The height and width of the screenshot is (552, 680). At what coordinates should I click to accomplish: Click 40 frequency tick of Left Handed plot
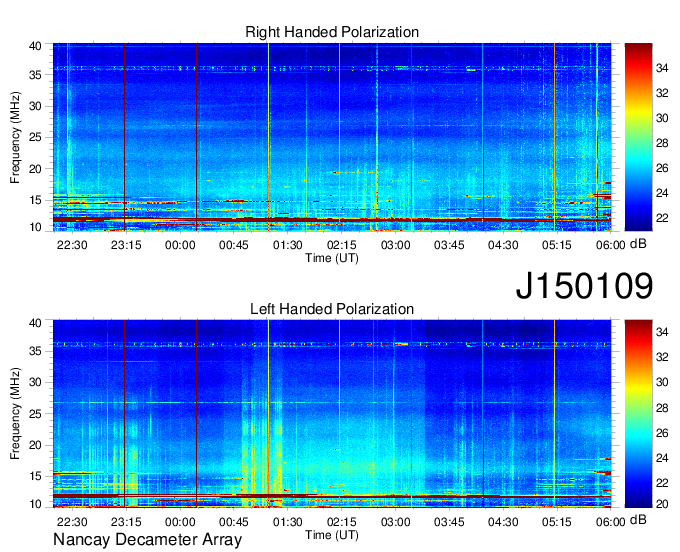(35, 323)
